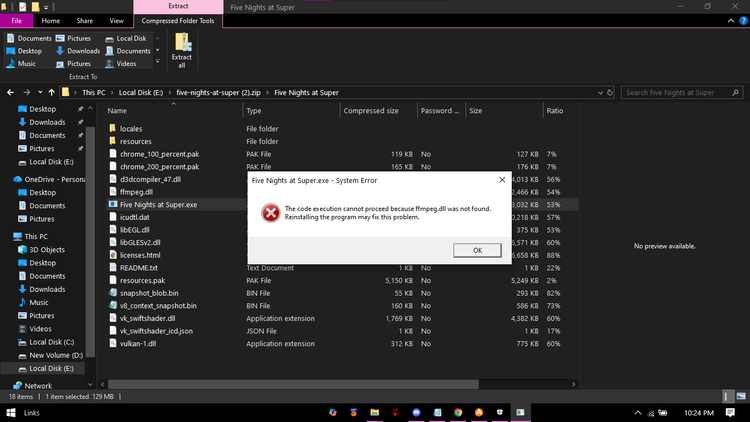Select the locales folder
Screen dimensions: 750x422
coord(131,129)
